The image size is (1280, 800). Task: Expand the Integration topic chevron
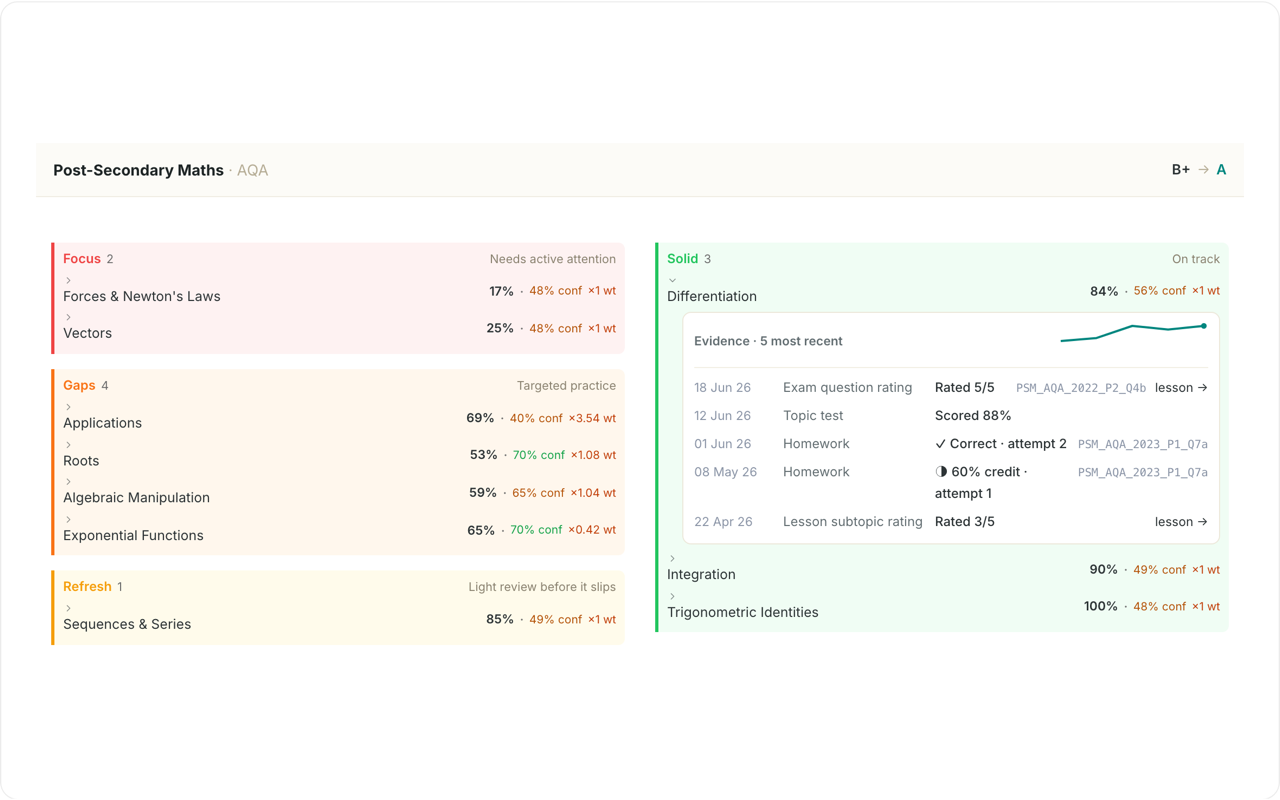tap(672, 559)
